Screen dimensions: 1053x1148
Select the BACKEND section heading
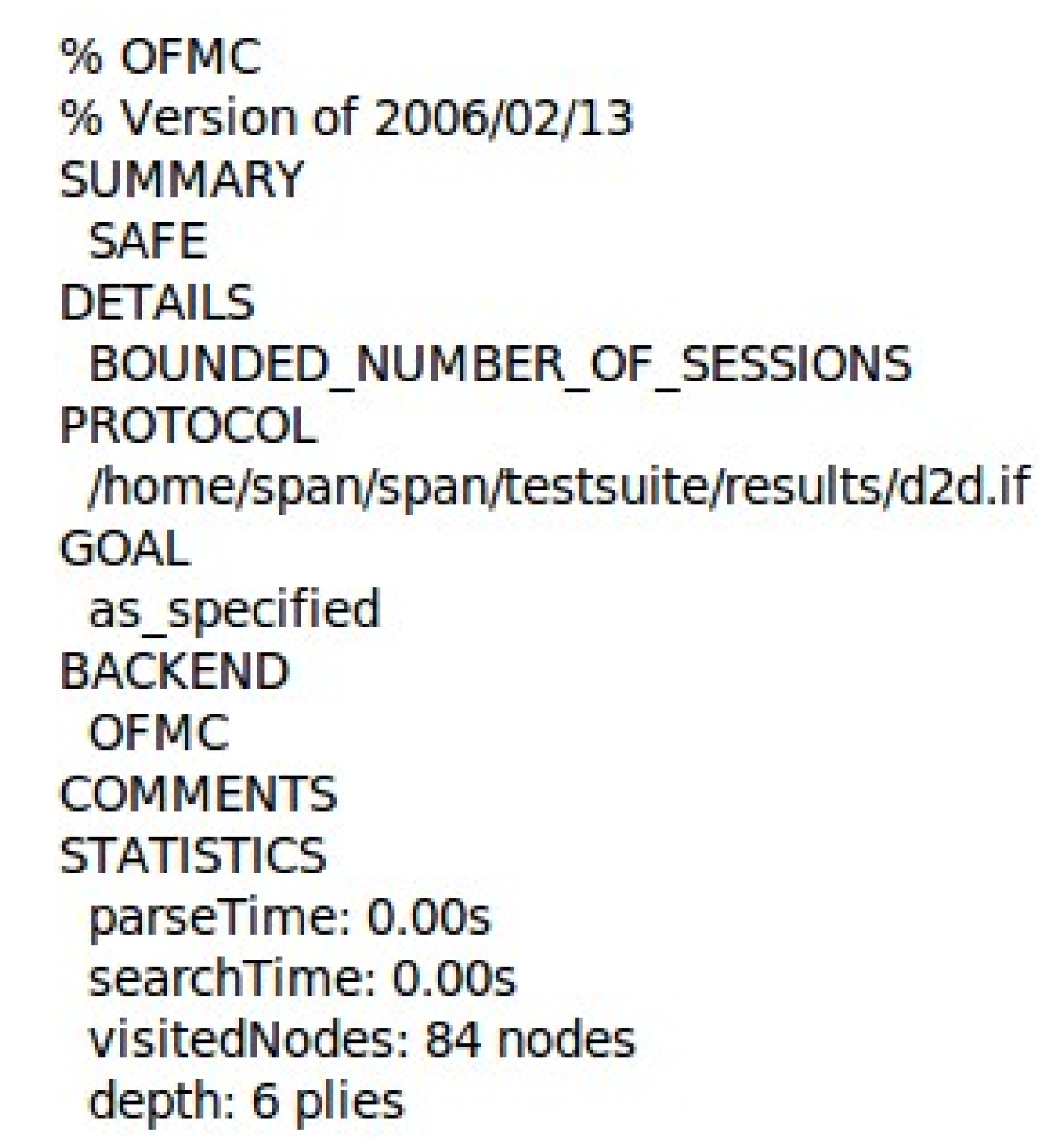click(x=175, y=671)
